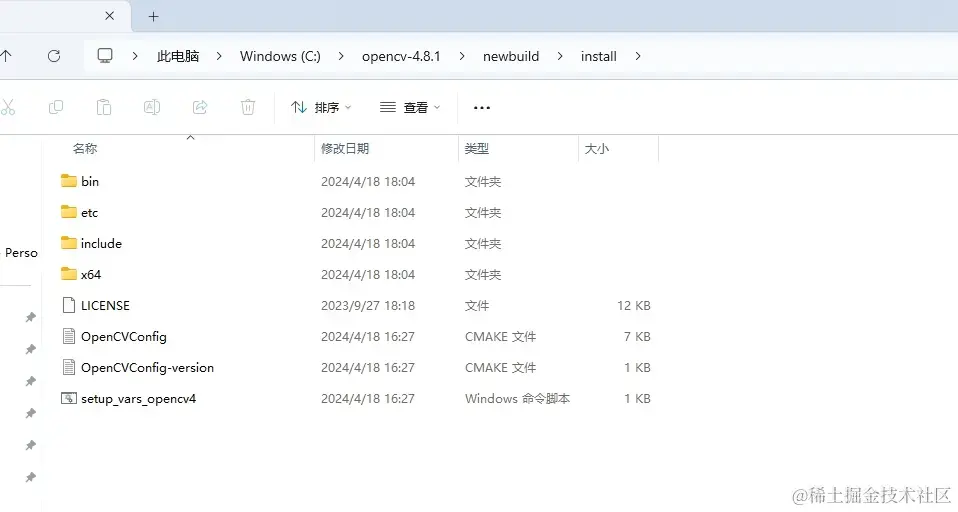Select the etc folder name
Viewport: 958px width, 512px height.
click(89, 213)
